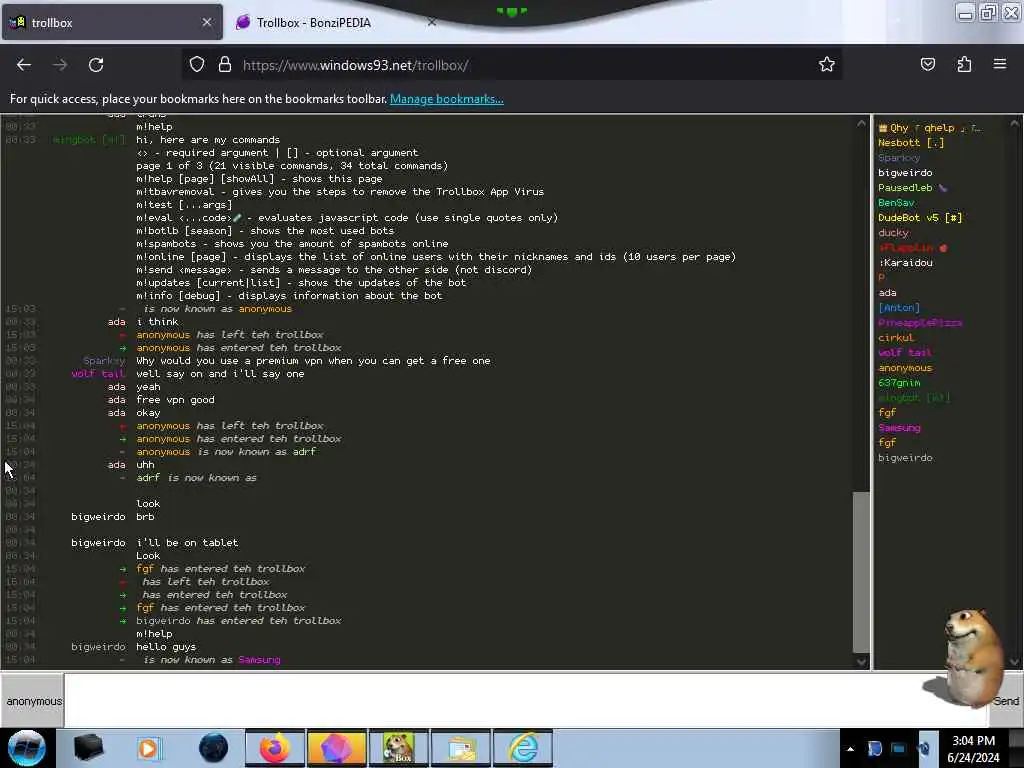This screenshot has width=1024, height=768.
Task: Click the chat scroll down arrow
Action: (x=861, y=662)
